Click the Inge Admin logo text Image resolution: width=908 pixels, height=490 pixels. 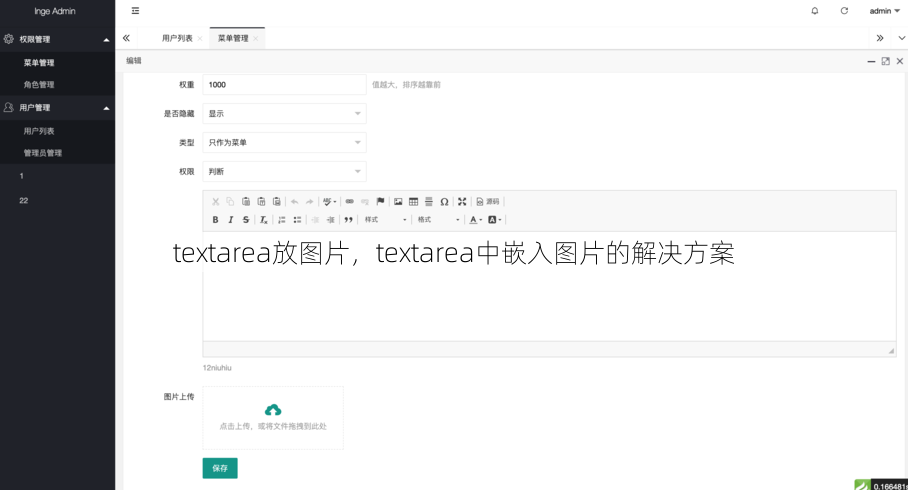55,11
